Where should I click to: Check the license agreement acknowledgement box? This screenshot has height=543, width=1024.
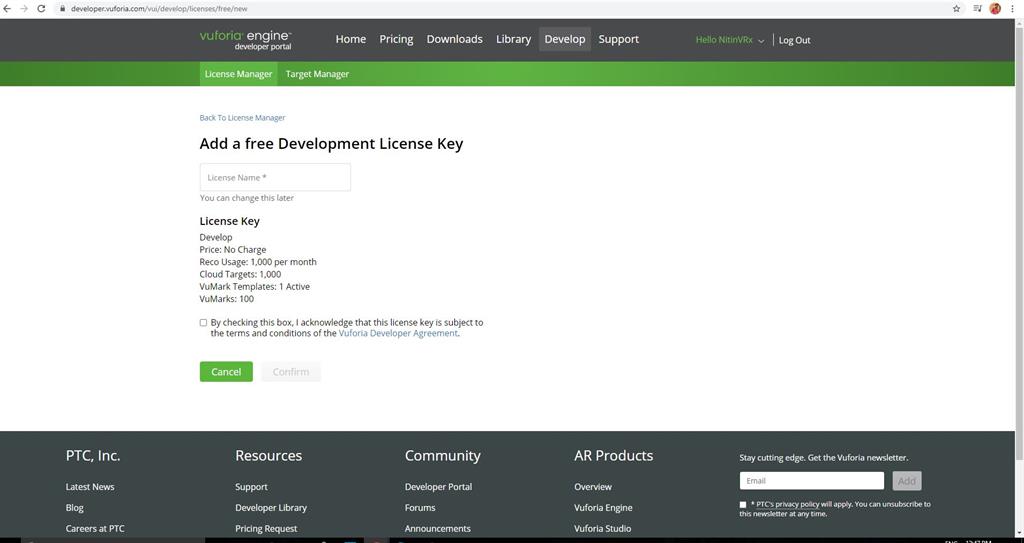pos(203,323)
